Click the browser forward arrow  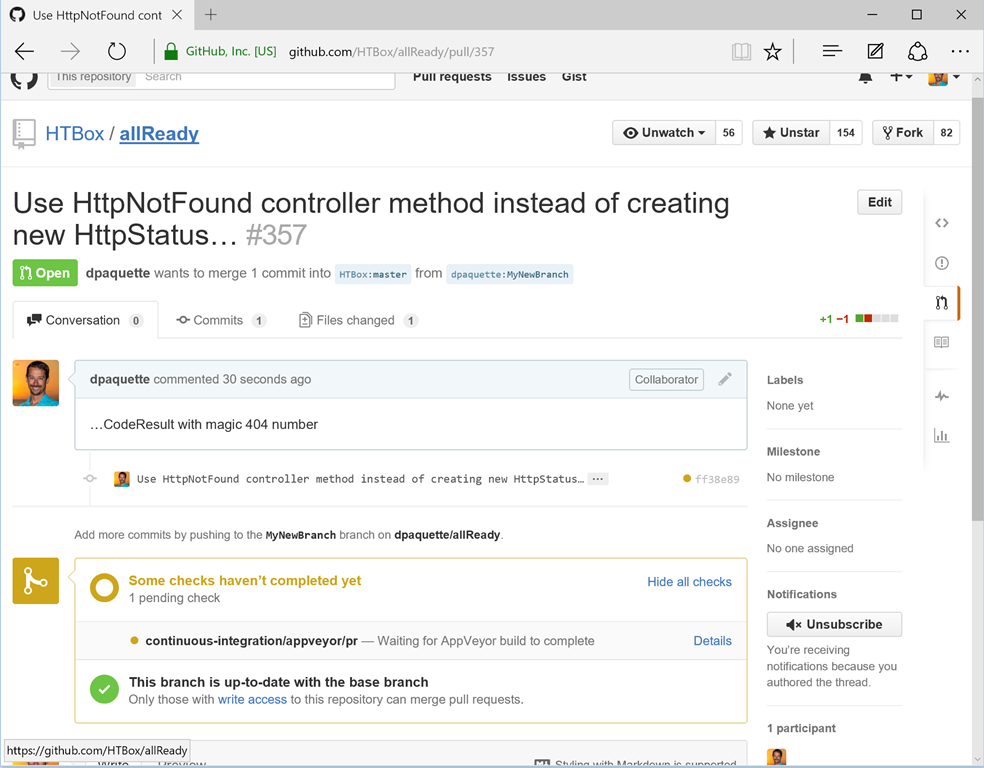(70, 51)
